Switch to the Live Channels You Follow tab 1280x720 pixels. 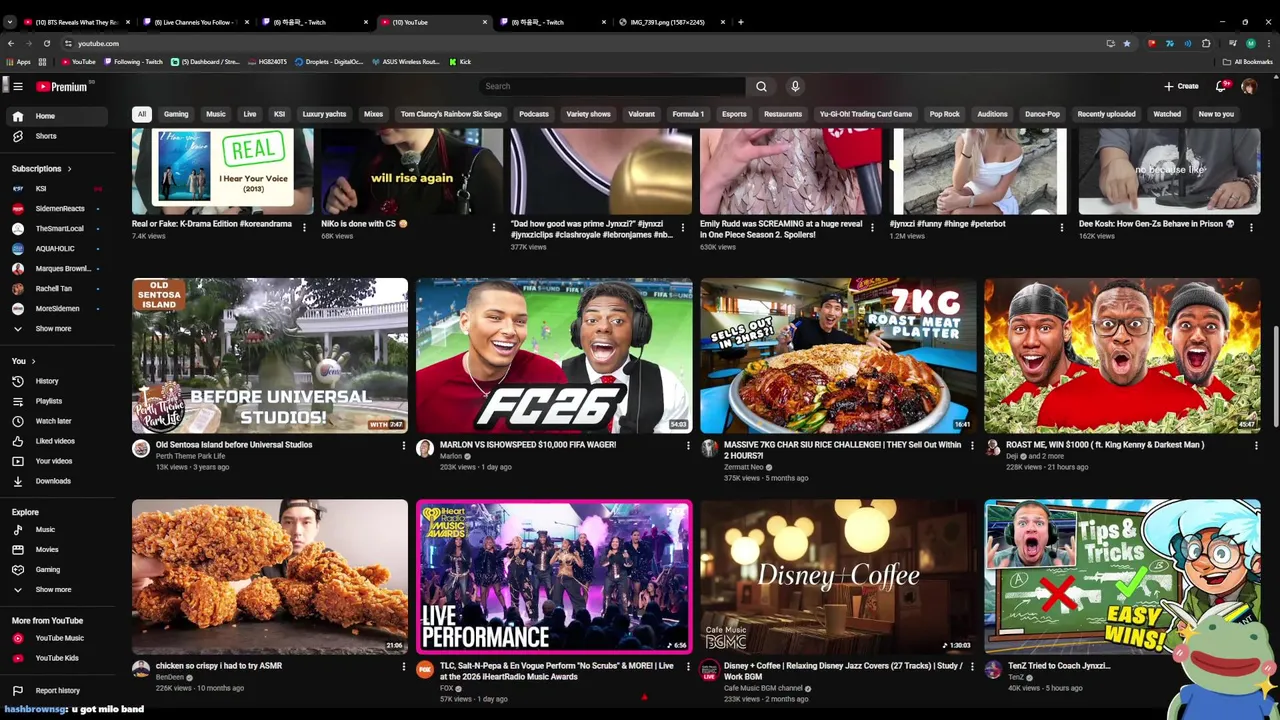(x=193, y=22)
